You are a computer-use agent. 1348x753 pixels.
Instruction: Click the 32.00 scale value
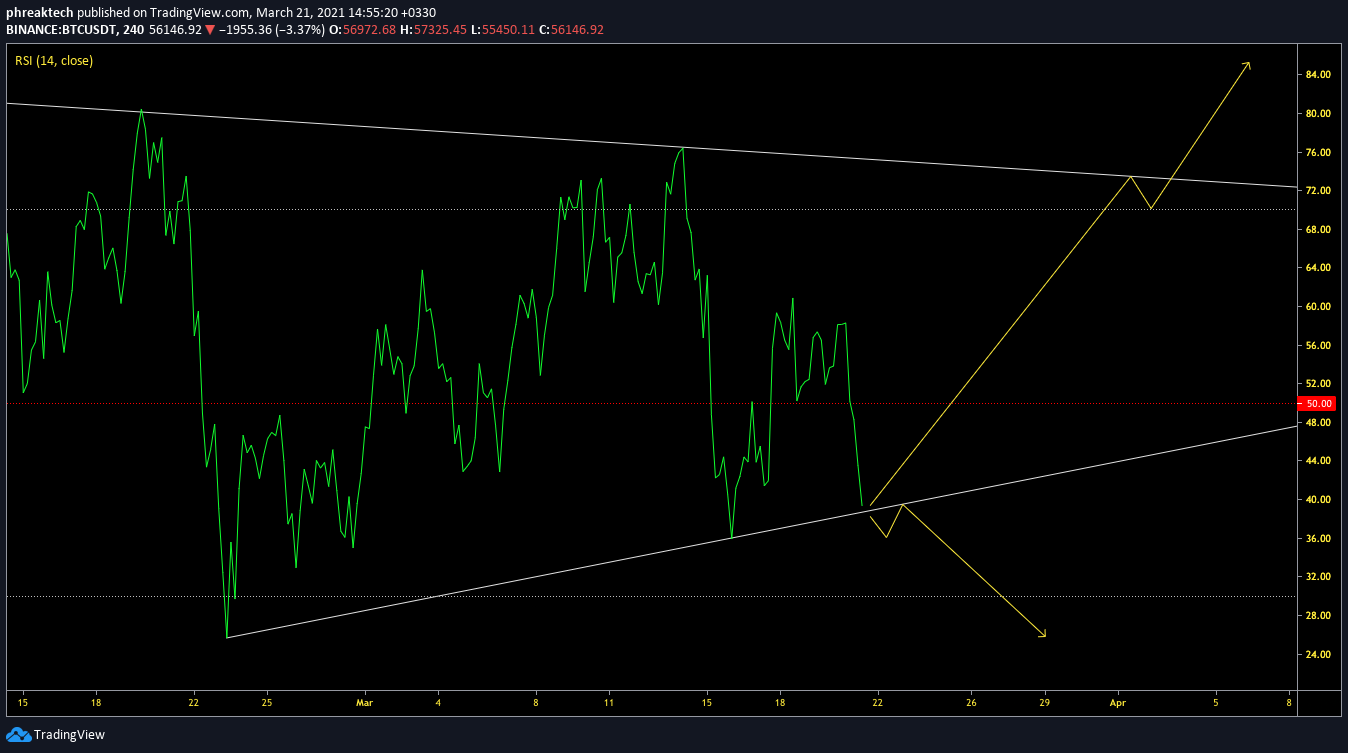(1318, 577)
